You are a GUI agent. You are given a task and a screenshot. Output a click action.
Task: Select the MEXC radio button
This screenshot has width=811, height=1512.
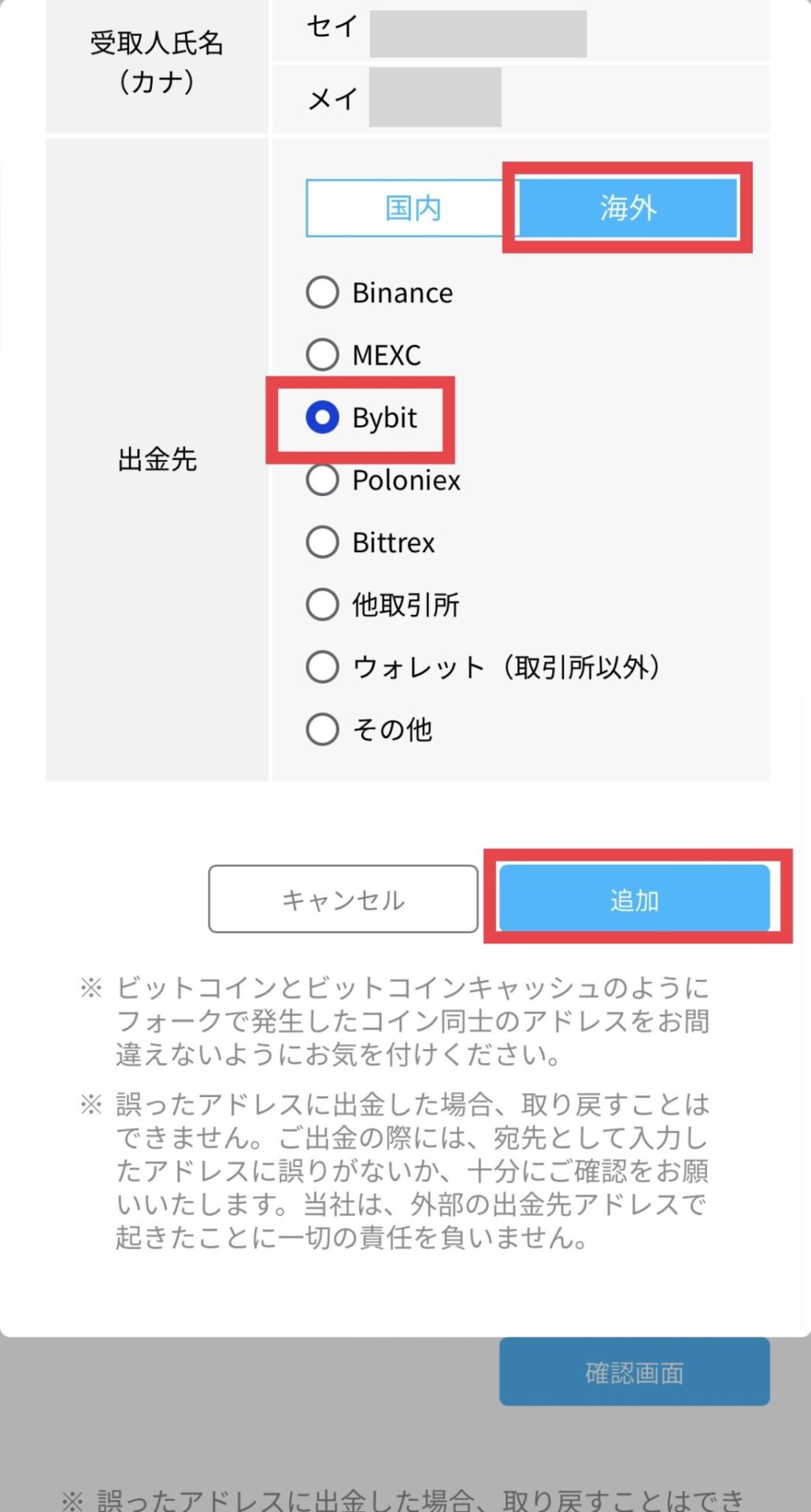[x=322, y=354]
